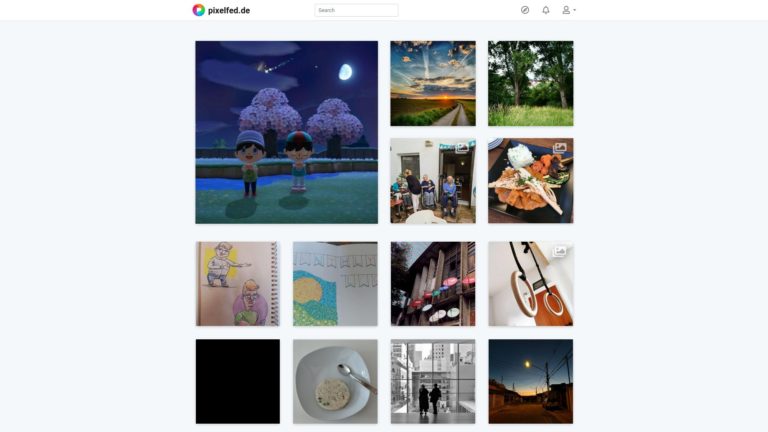This screenshot has height=432, width=768.
Task: Open the notifications bell icon
Action: click(546, 10)
